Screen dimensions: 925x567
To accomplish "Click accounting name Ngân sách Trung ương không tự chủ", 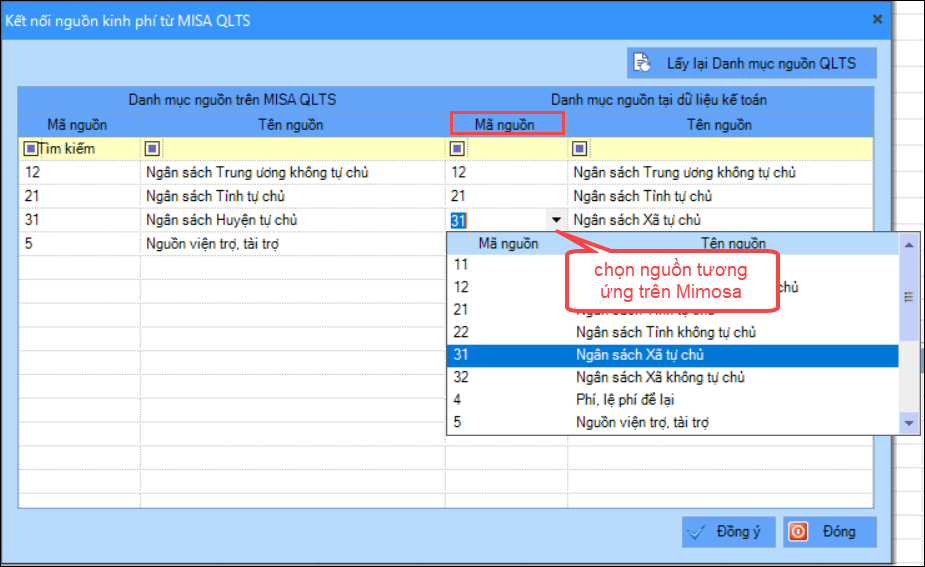I will tap(684, 173).
